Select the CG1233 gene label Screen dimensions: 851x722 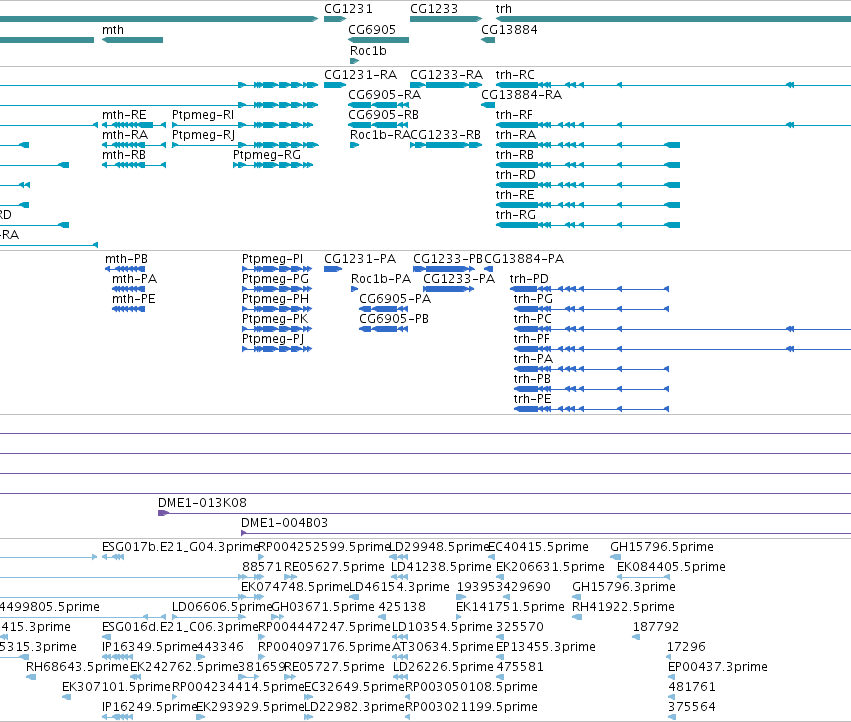[x=434, y=9]
